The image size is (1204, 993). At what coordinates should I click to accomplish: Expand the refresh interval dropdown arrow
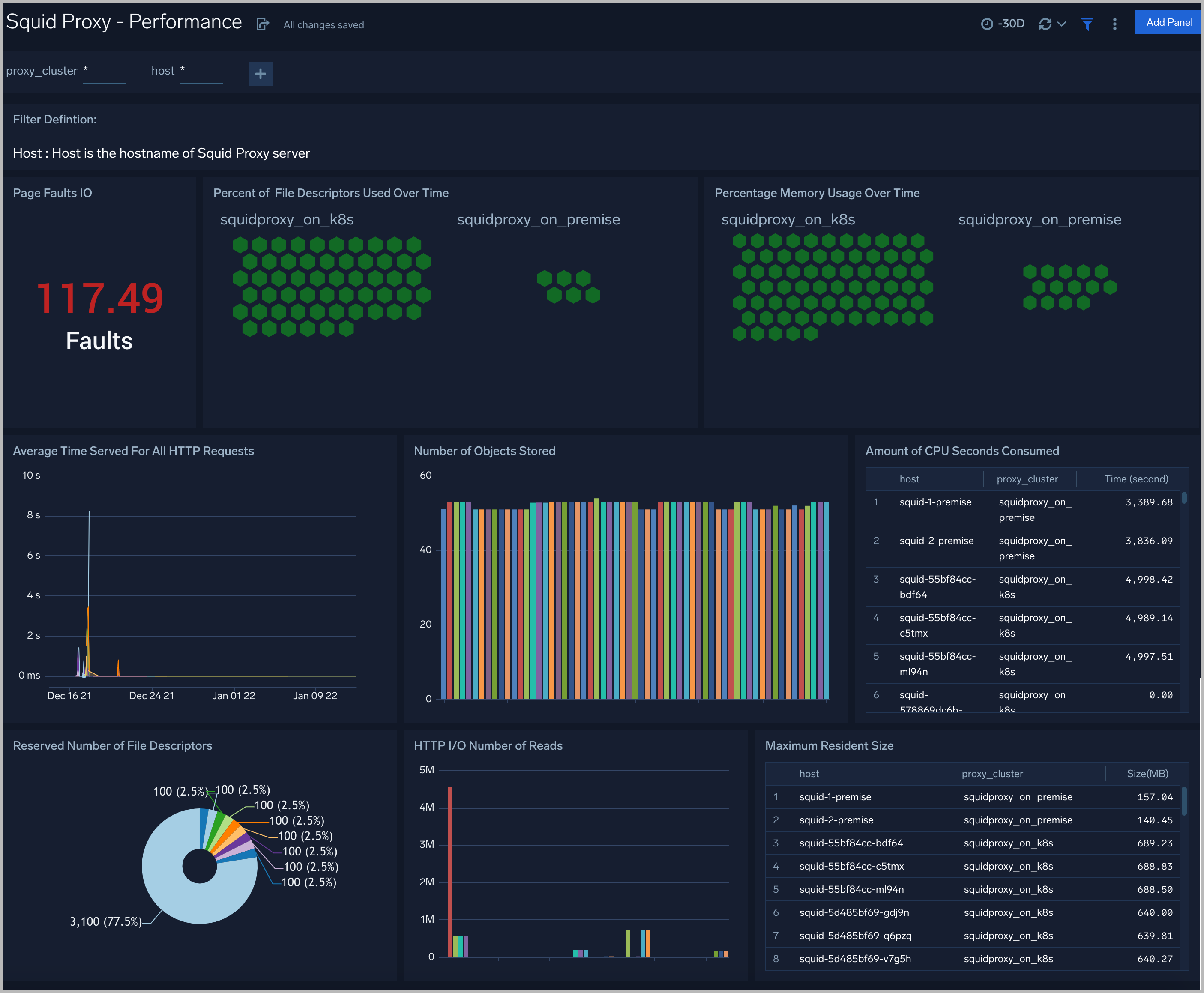[x=1062, y=24]
